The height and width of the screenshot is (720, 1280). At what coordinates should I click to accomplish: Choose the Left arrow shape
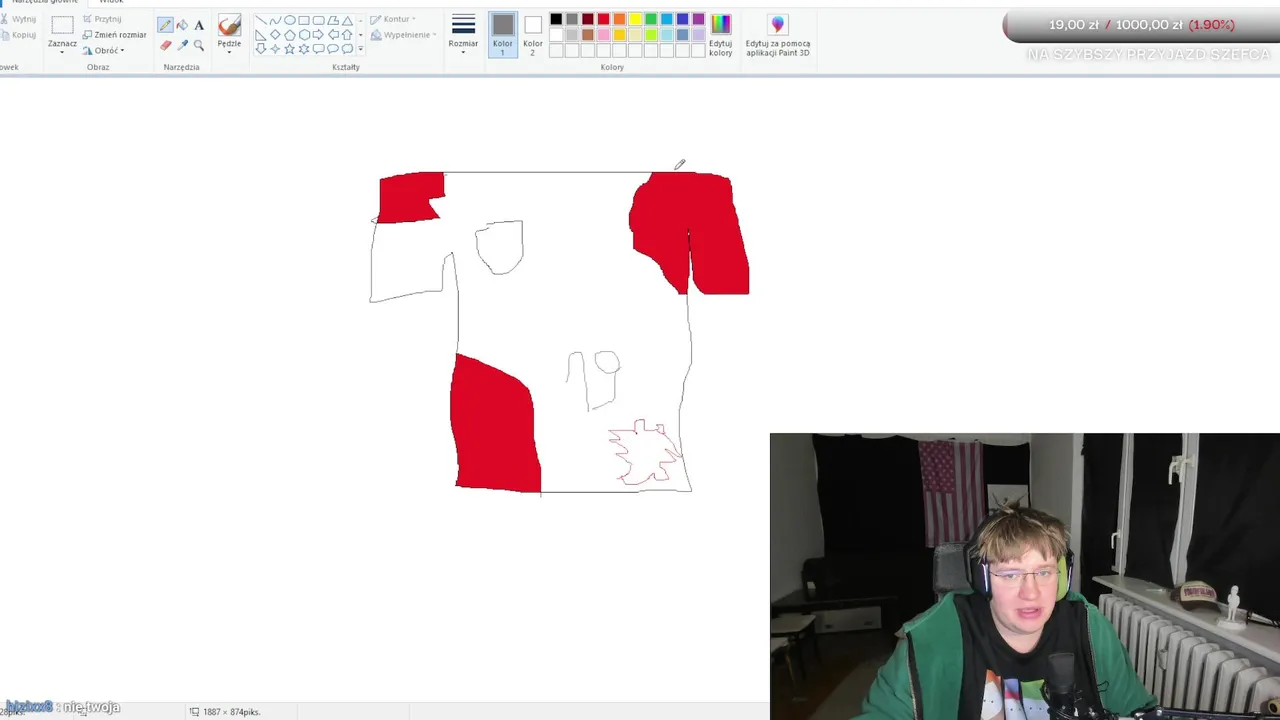333,35
